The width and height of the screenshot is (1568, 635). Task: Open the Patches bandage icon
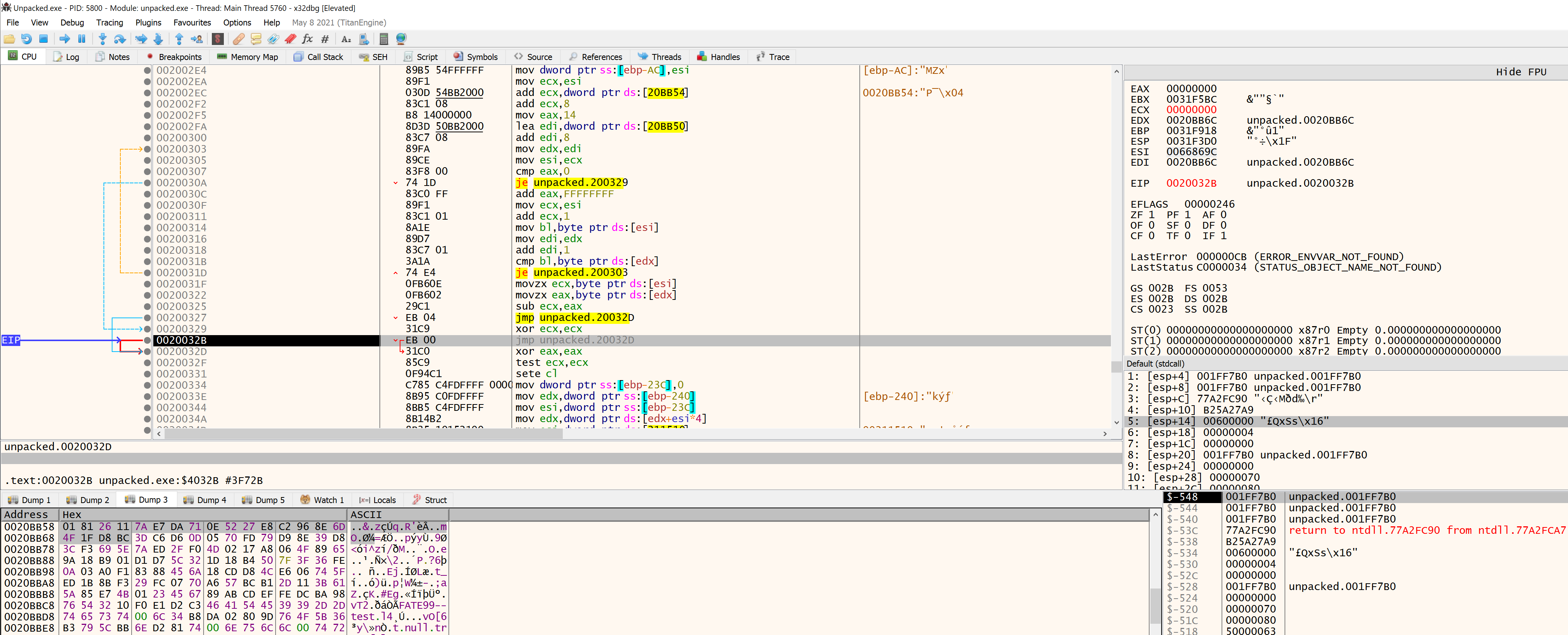tap(238, 39)
